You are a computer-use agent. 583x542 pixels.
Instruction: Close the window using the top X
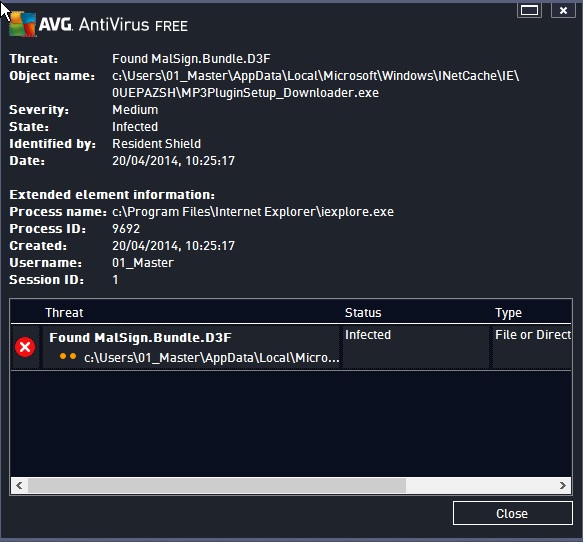563,10
